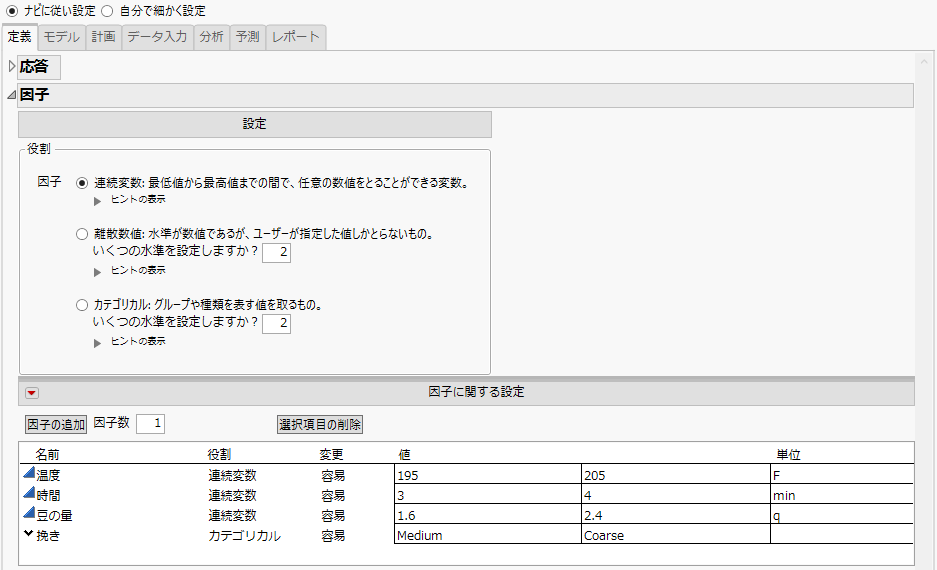Choose 離散数値 factor role radio button
The height and width of the screenshot is (570, 937).
pyautogui.click(x=82, y=234)
